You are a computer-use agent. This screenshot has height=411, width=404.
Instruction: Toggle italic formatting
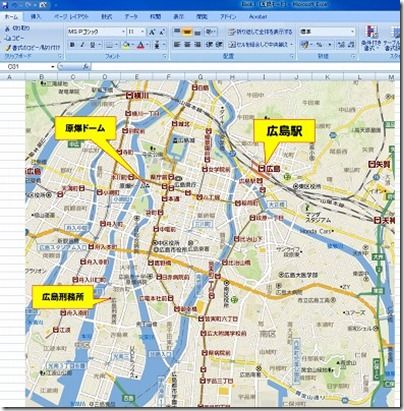(82, 45)
